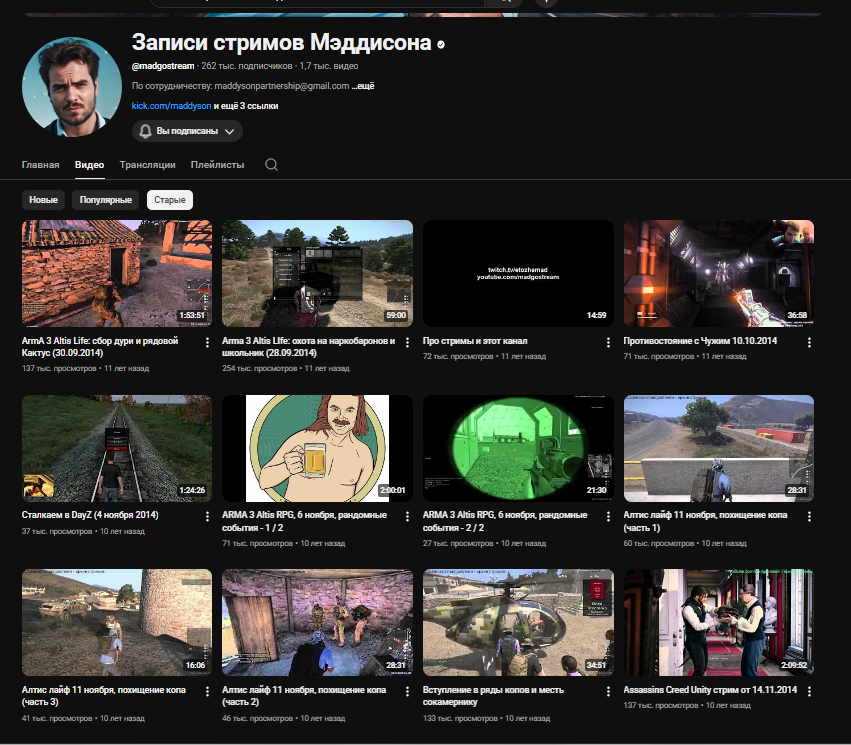This screenshot has height=745, width=851.
Task: Click the @madgostream handle
Action: [163, 66]
